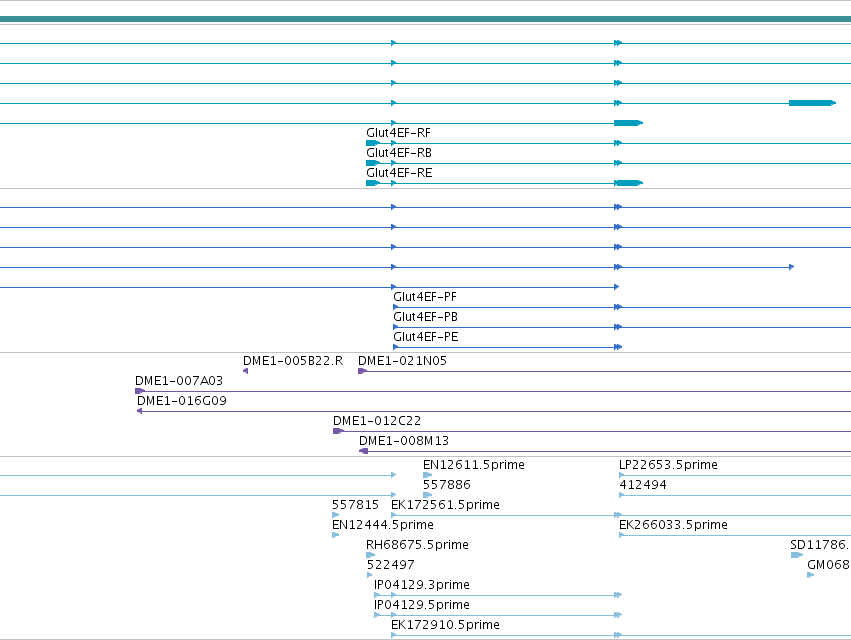Click the IP04129.3prime EST label
The height and width of the screenshot is (640, 851).
point(422,586)
